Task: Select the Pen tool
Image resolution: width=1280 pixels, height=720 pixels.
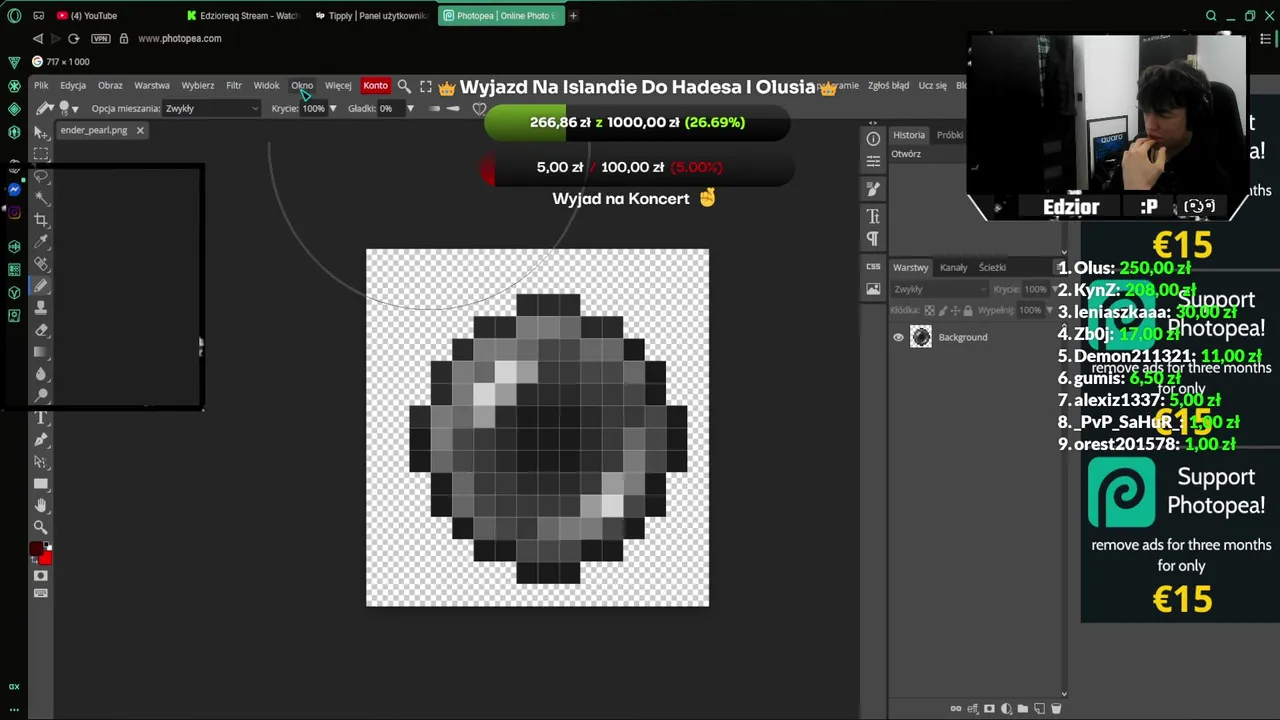Action: [x=41, y=439]
